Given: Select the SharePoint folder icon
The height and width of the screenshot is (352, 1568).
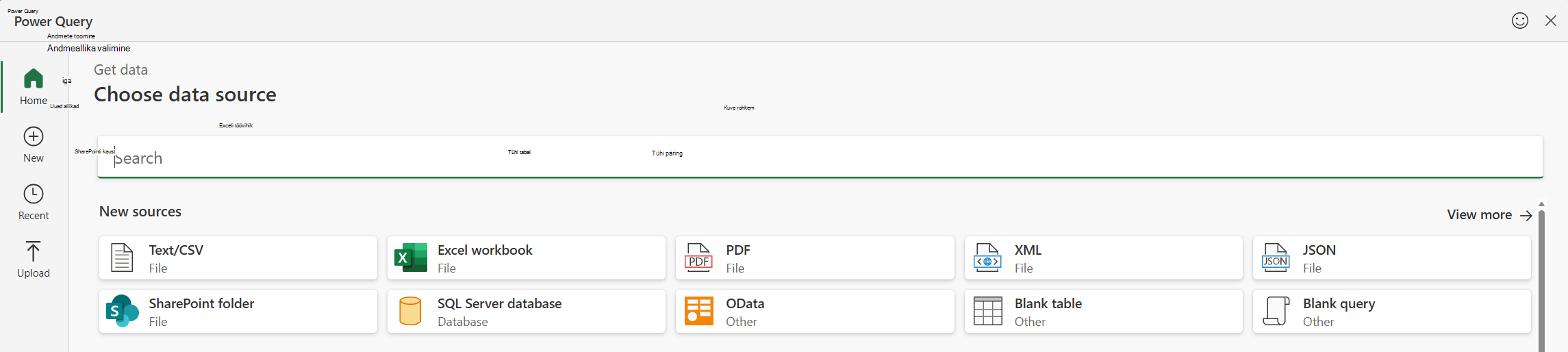Looking at the screenshot, I should coord(123,311).
